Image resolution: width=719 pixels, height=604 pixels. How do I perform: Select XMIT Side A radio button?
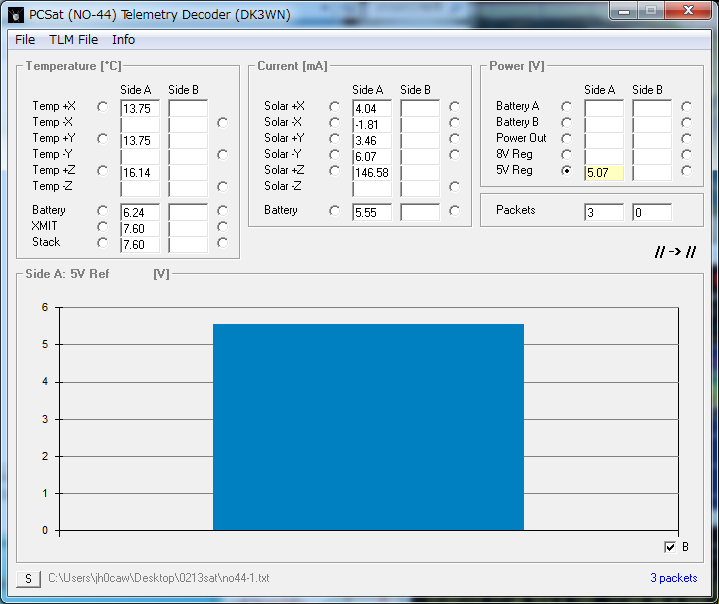click(x=103, y=227)
